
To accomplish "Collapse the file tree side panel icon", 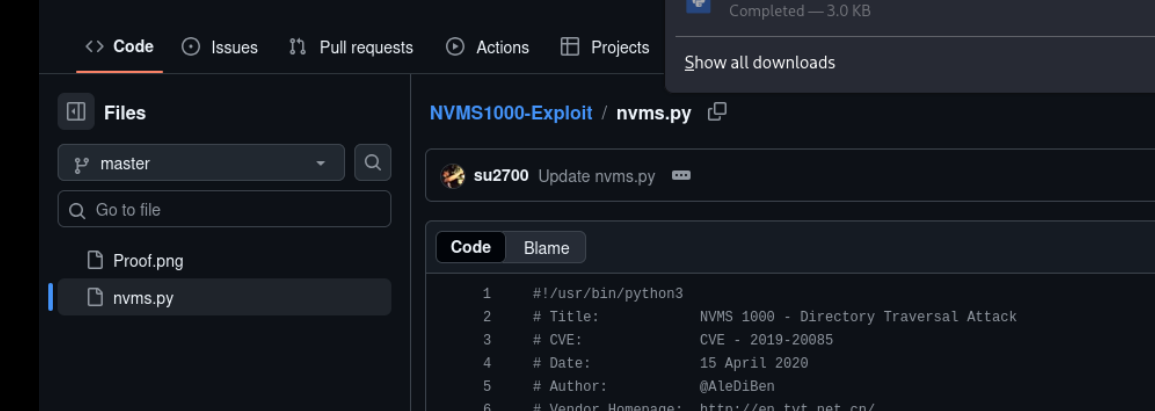I will point(76,112).
